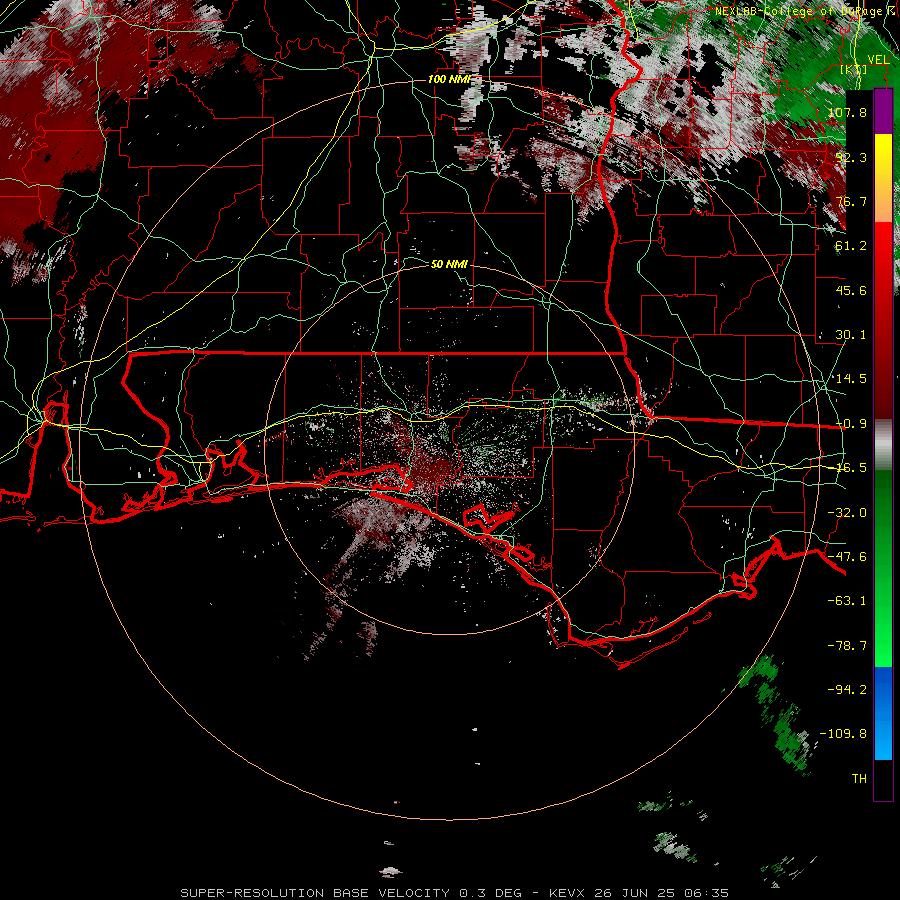Click the 45.6 velocity scale value
Viewport: 900px width, 900px height.
coord(851,290)
